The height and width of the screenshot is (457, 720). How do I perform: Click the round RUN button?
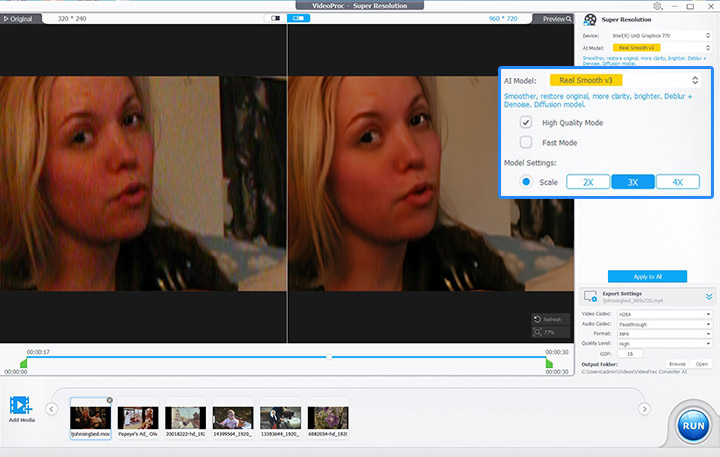pyautogui.click(x=693, y=426)
